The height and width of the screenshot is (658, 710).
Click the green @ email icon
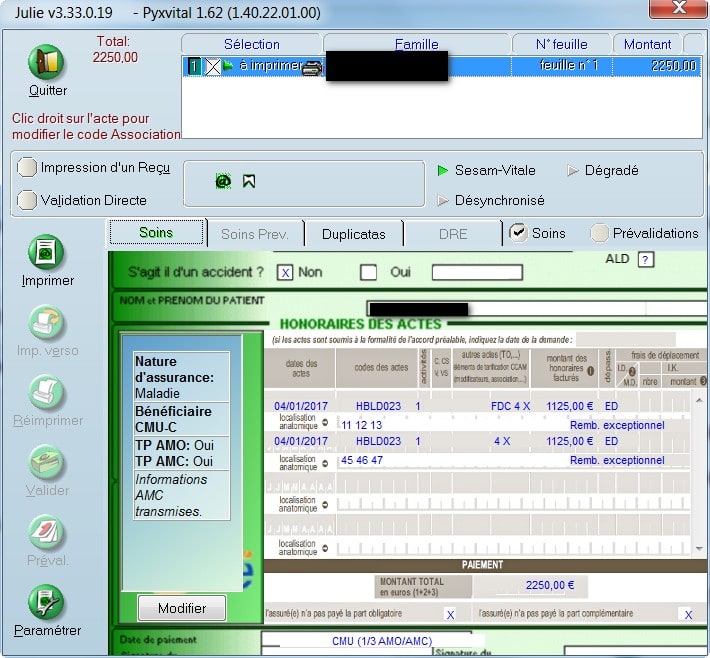(x=223, y=181)
